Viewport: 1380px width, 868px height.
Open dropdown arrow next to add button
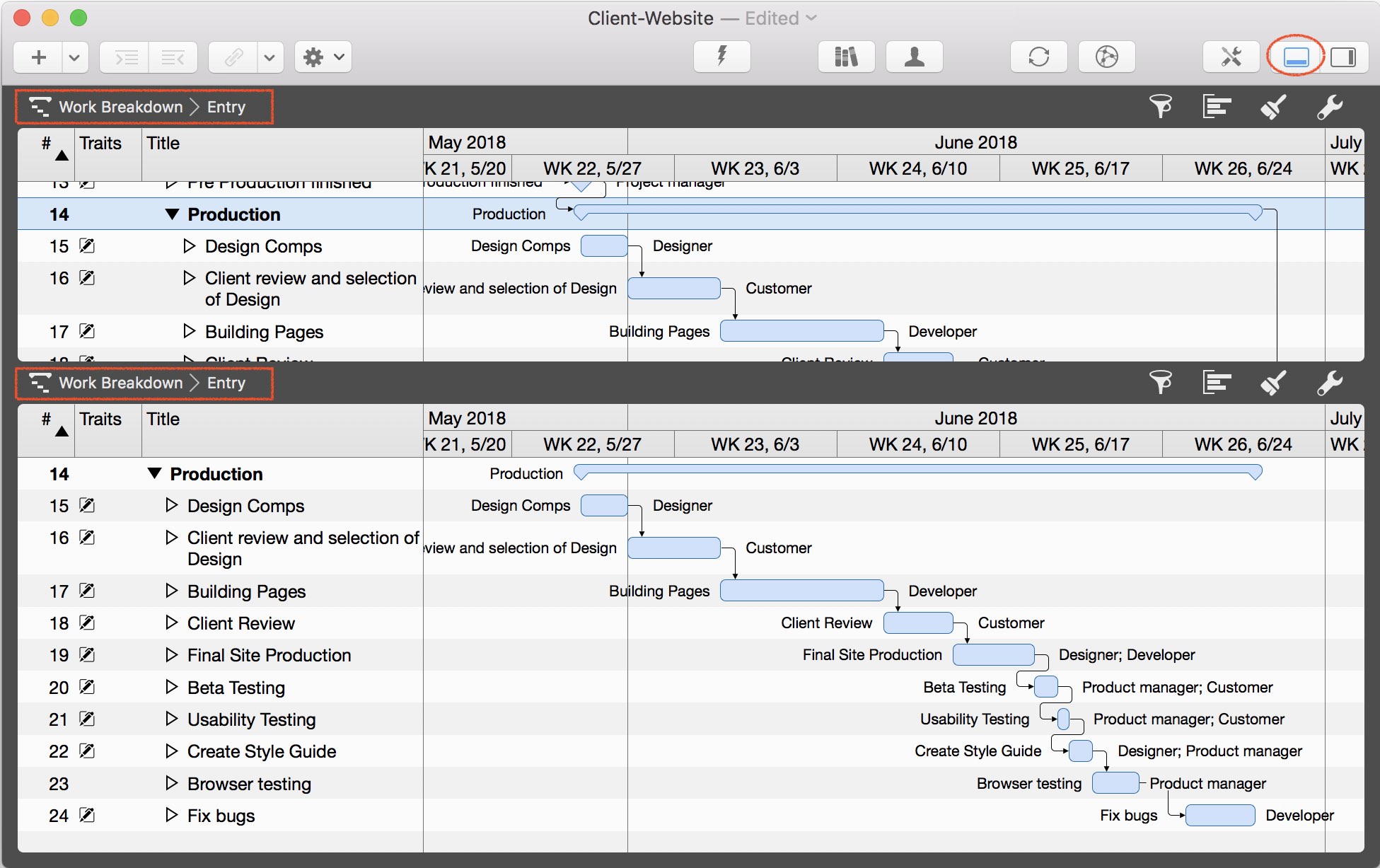74,57
